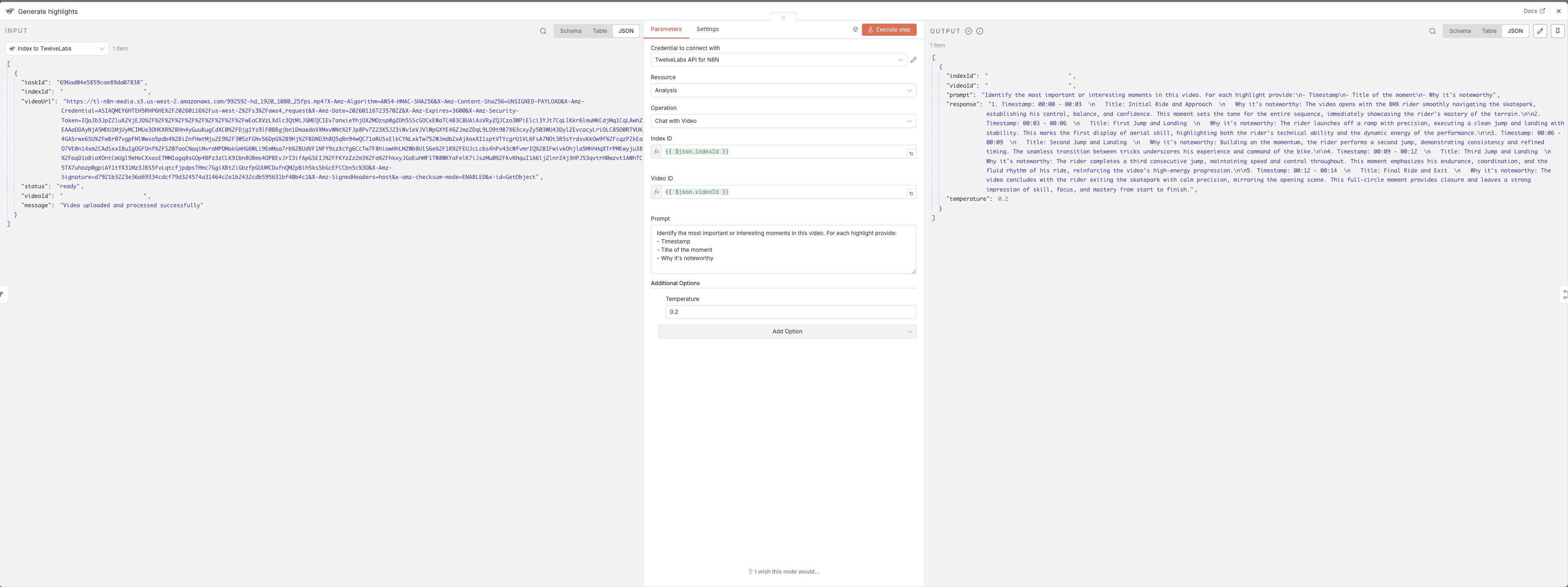Click the search icon in the INPUT panel

point(543,31)
